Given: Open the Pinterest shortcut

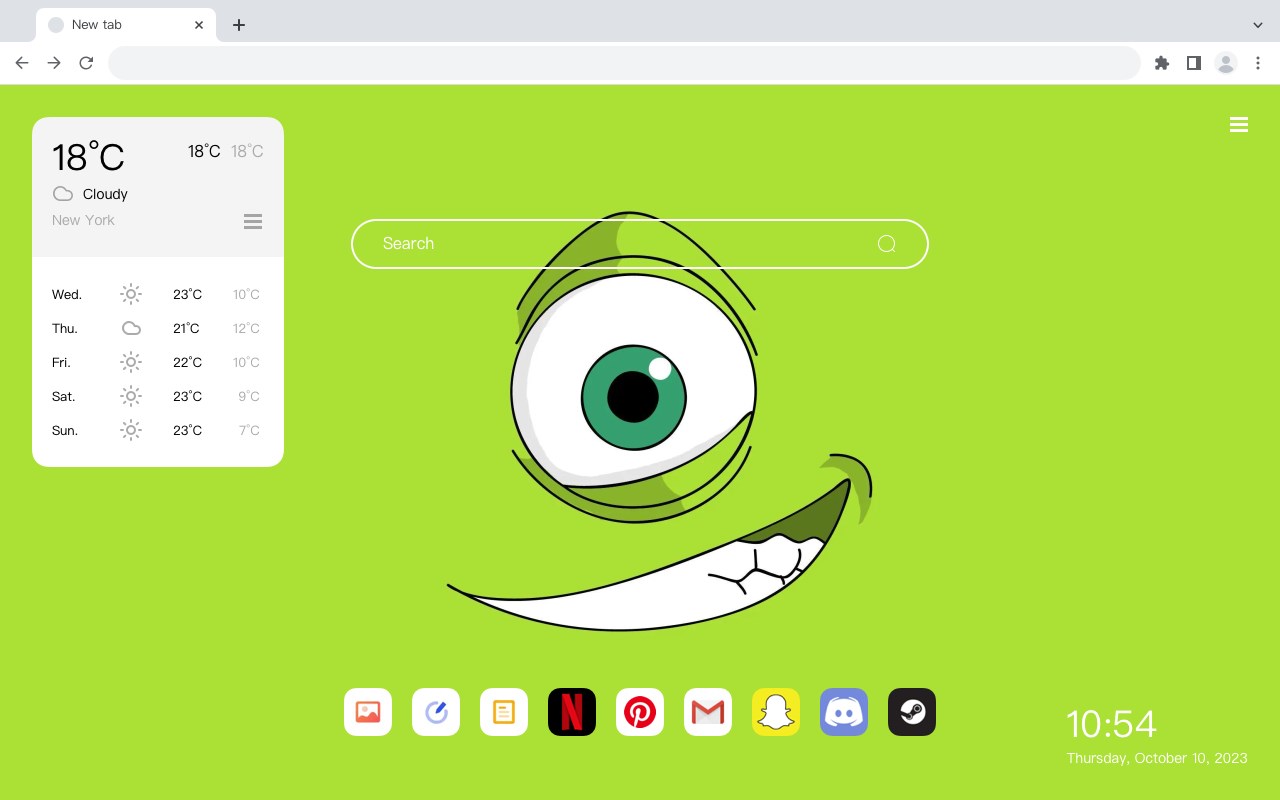Looking at the screenshot, I should 640,712.
